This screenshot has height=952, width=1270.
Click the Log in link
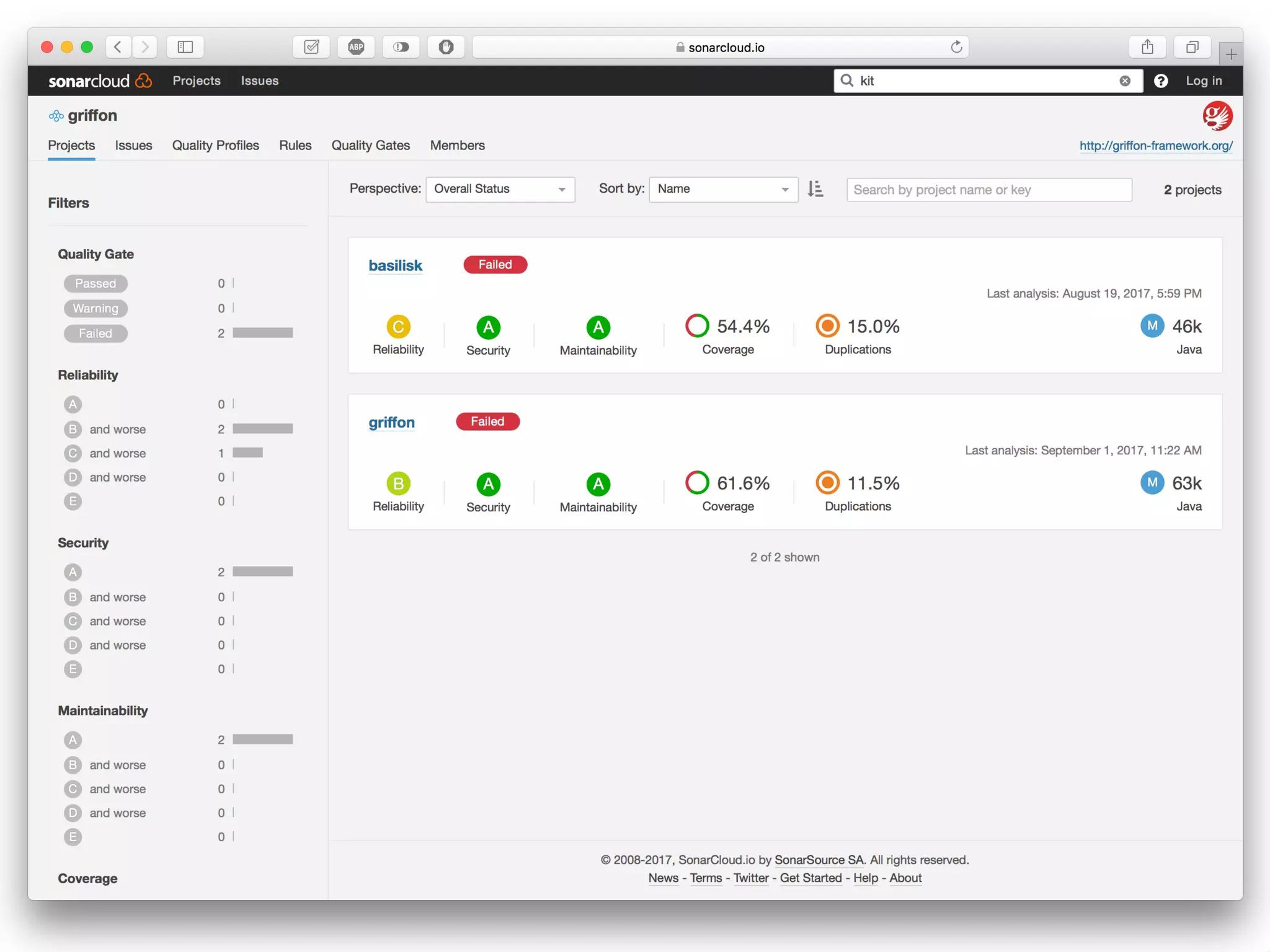pos(1203,81)
